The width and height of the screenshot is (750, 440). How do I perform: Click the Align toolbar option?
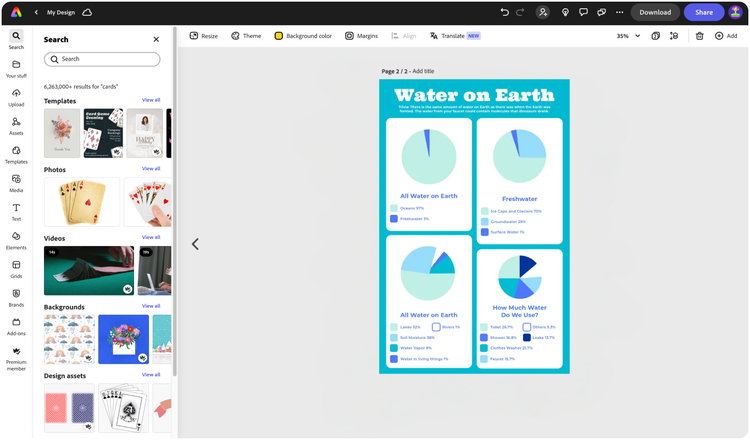pyautogui.click(x=404, y=36)
